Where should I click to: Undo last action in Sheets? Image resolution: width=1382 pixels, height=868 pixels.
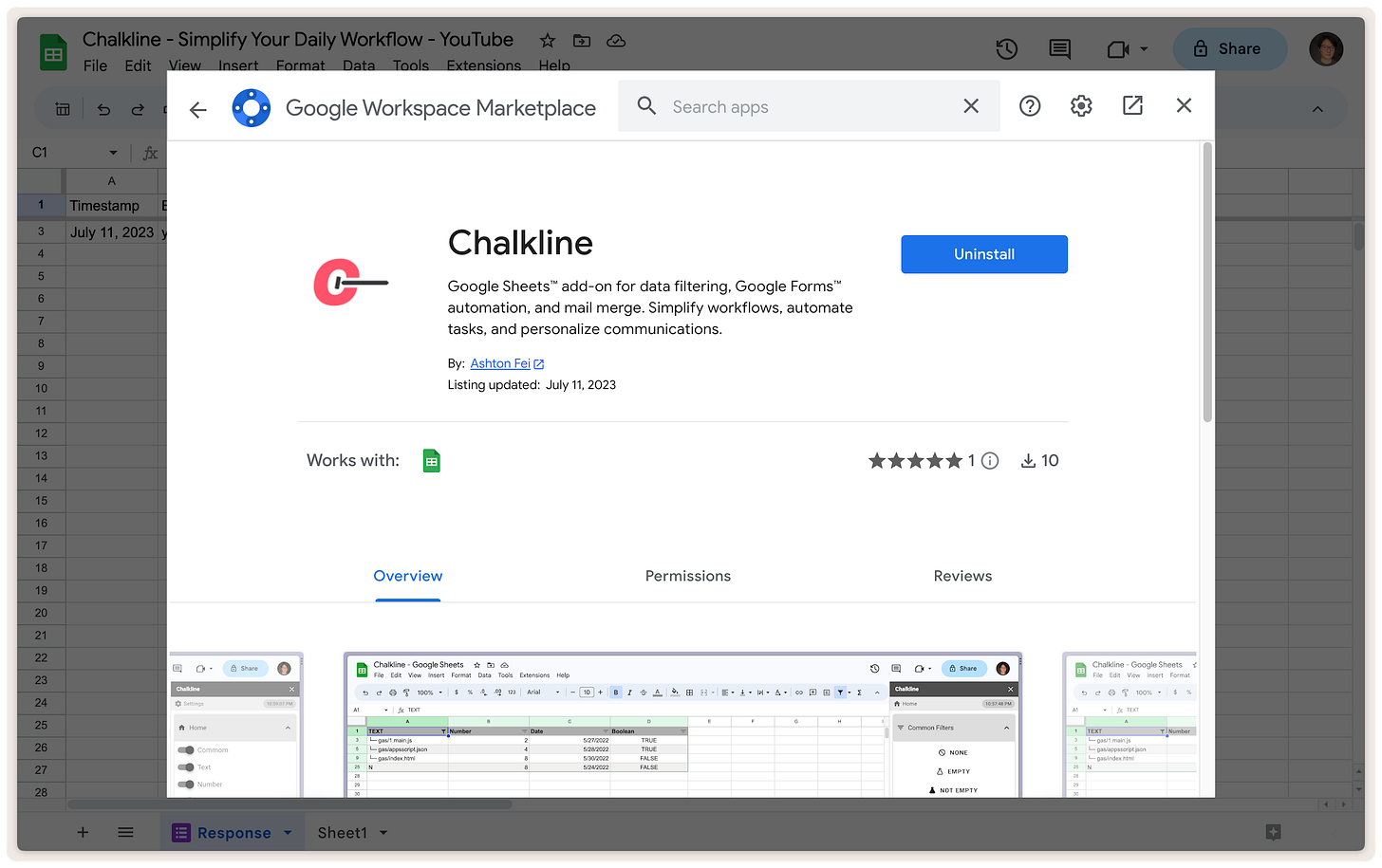103,109
